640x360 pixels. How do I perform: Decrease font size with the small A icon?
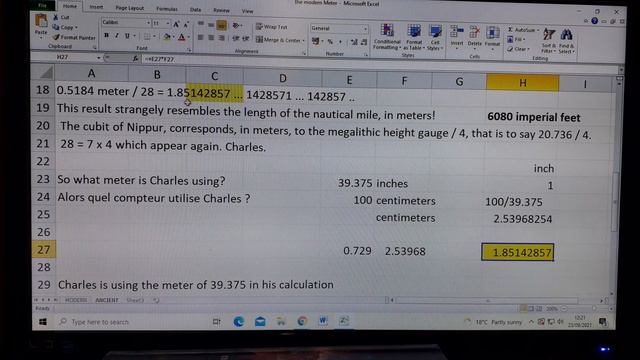click(186, 24)
